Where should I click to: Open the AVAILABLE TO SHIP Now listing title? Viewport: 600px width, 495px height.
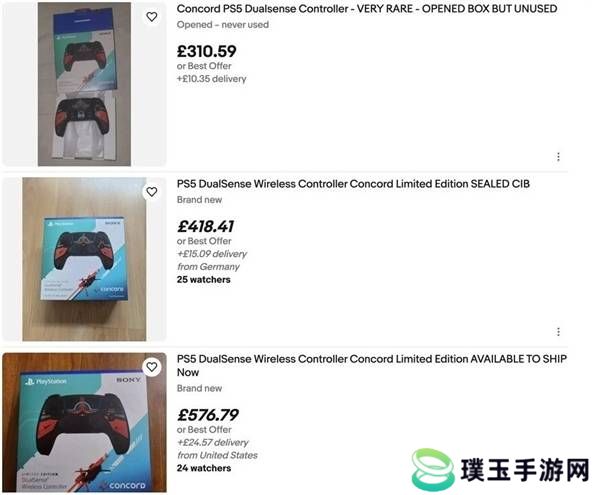[372, 365]
